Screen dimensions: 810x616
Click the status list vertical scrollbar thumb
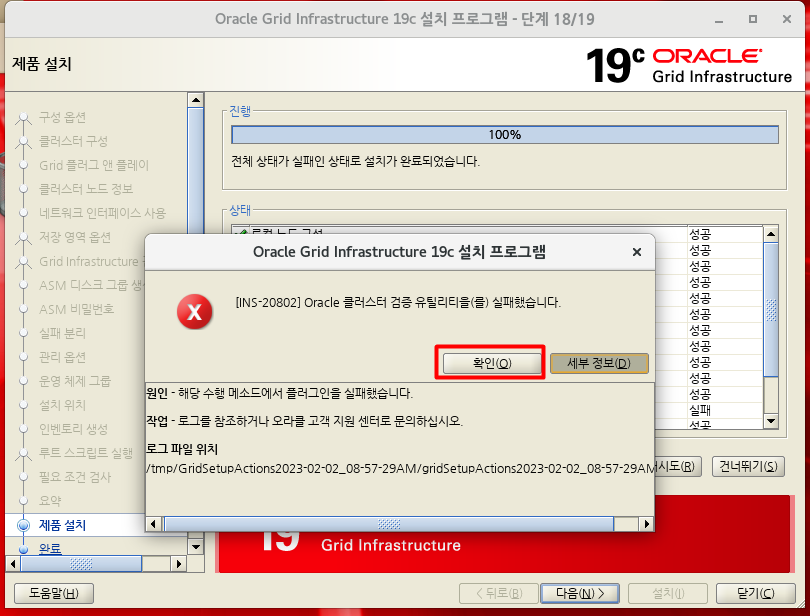tap(771, 310)
